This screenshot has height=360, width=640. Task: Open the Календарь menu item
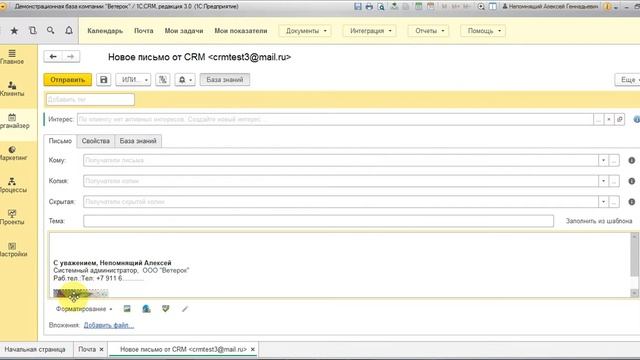point(105,31)
